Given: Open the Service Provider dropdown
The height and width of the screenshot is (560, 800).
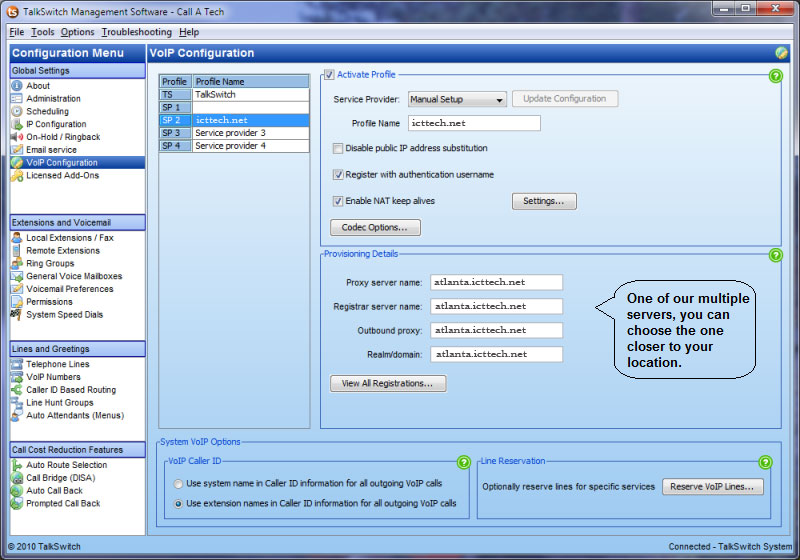Looking at the screenshot, I should (x=458, y=99).
